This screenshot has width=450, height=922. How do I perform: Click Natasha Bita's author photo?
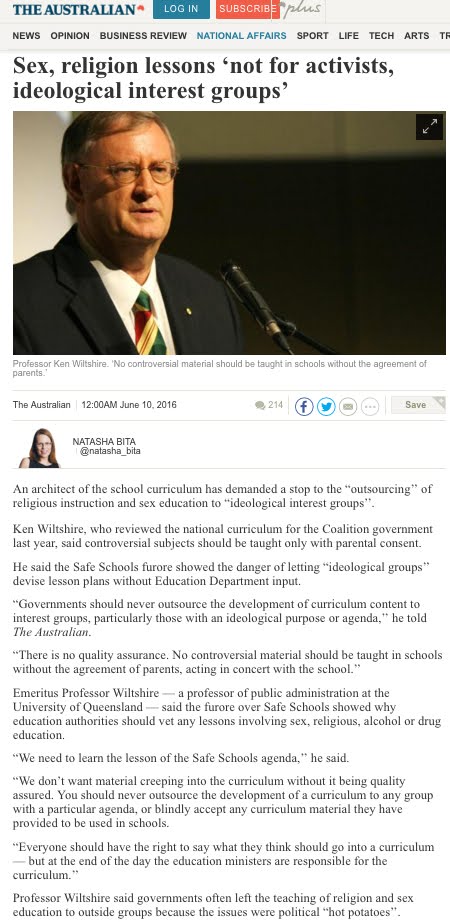39,448
